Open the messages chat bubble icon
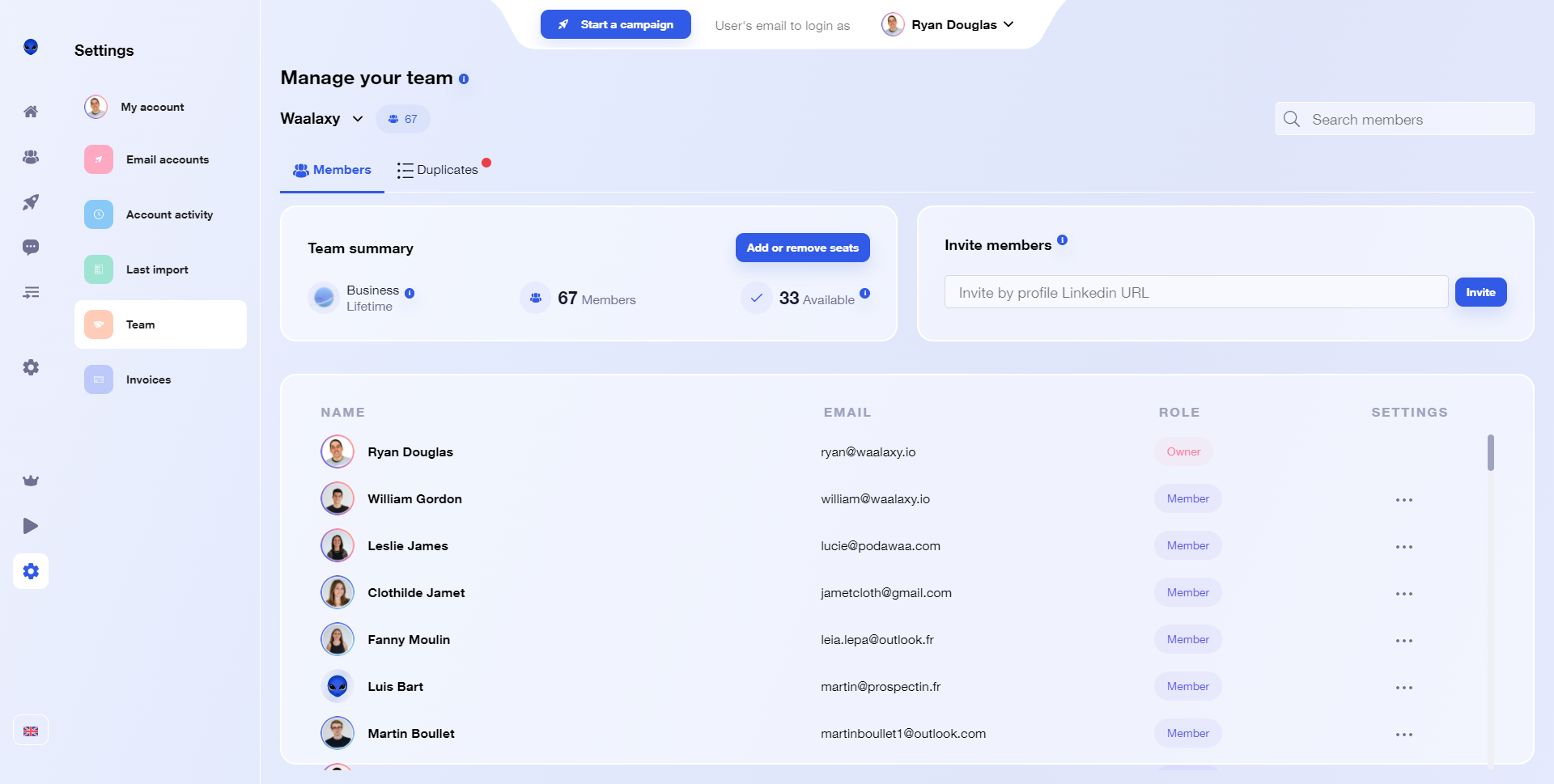This screenshot has width=1554, height=784. 31,248
